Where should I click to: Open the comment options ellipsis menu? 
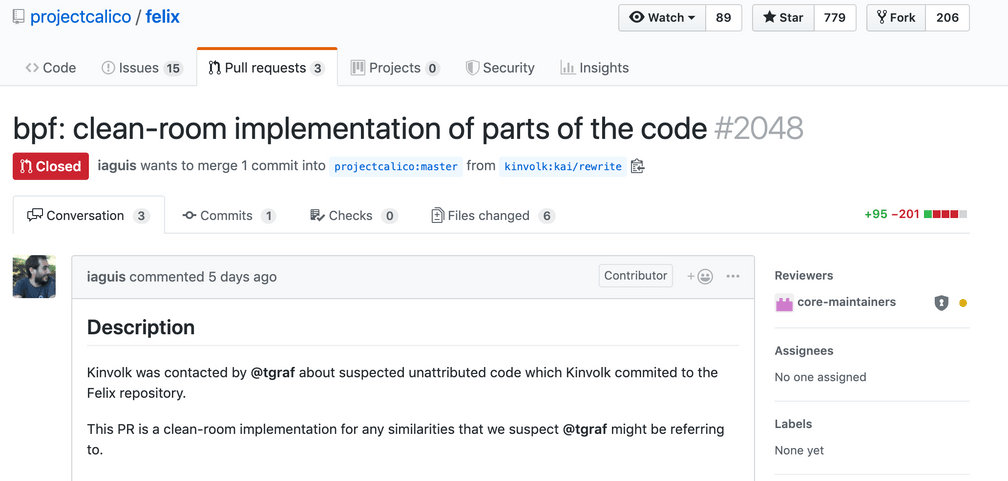click(733, 277)
